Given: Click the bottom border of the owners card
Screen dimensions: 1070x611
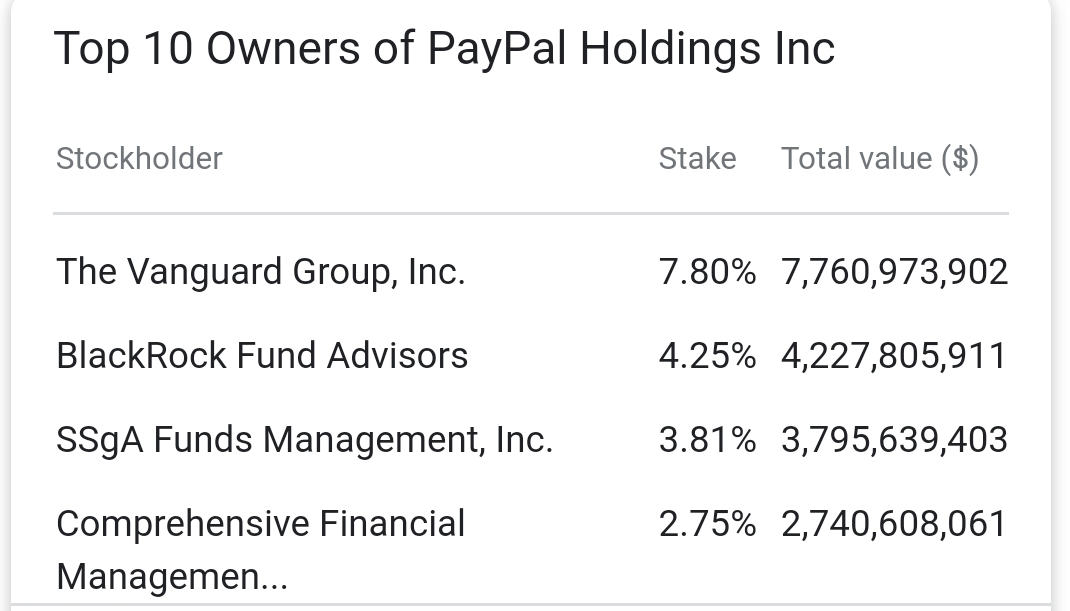Looking at the screenshot, I should pyautogui.click(x=530, y=604).
